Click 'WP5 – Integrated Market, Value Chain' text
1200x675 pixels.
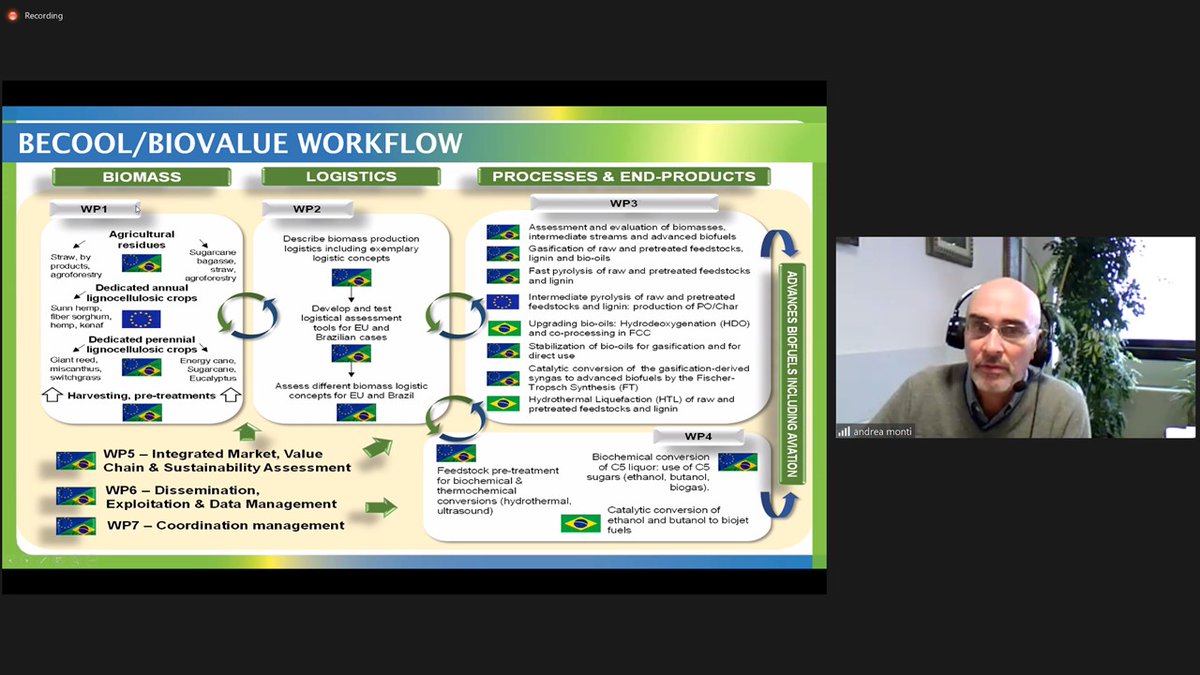(x=227, y=461)
